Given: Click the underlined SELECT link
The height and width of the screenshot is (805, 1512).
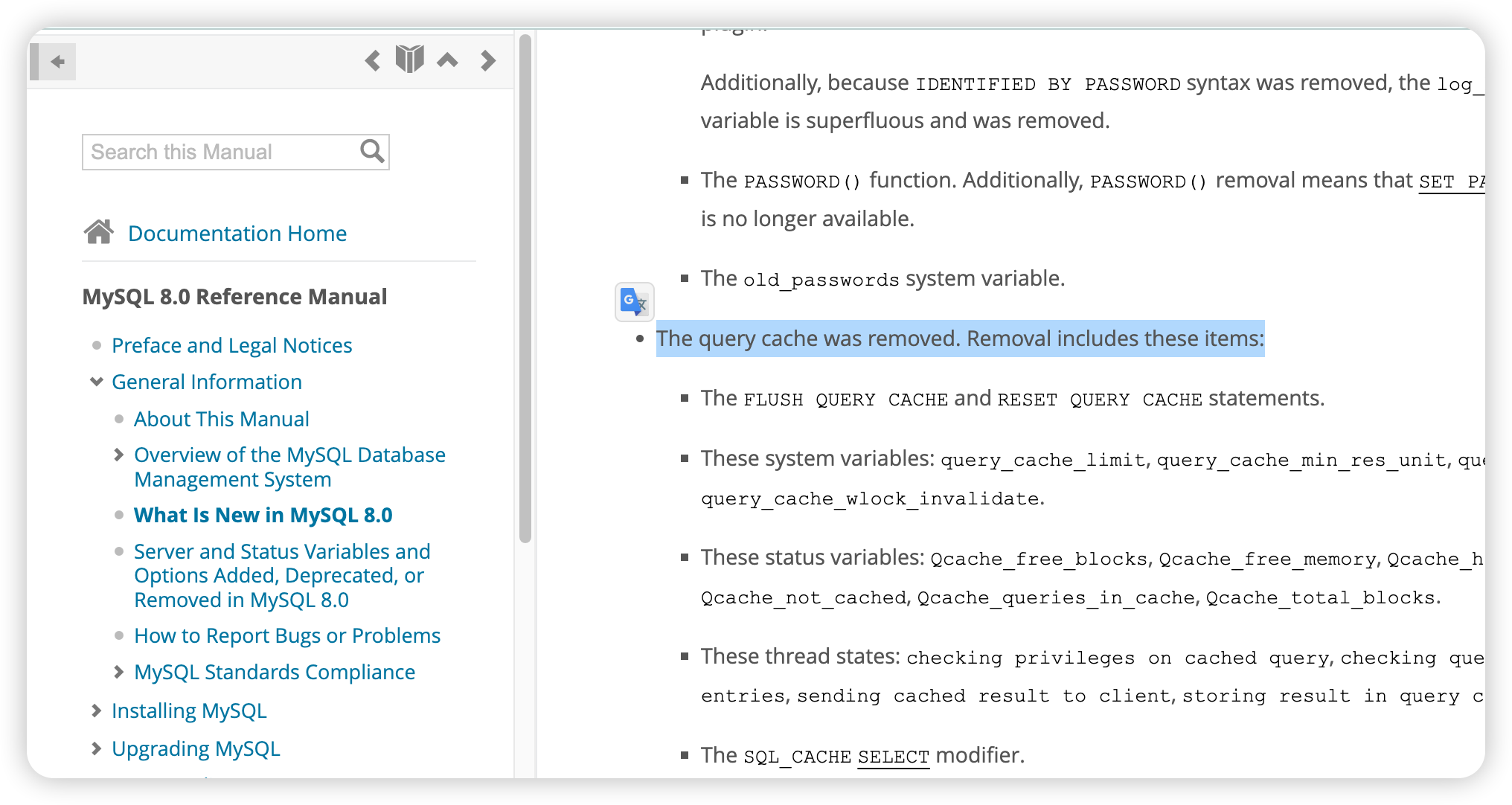Looking at the screenshot, I should click(x=893, y=757).
